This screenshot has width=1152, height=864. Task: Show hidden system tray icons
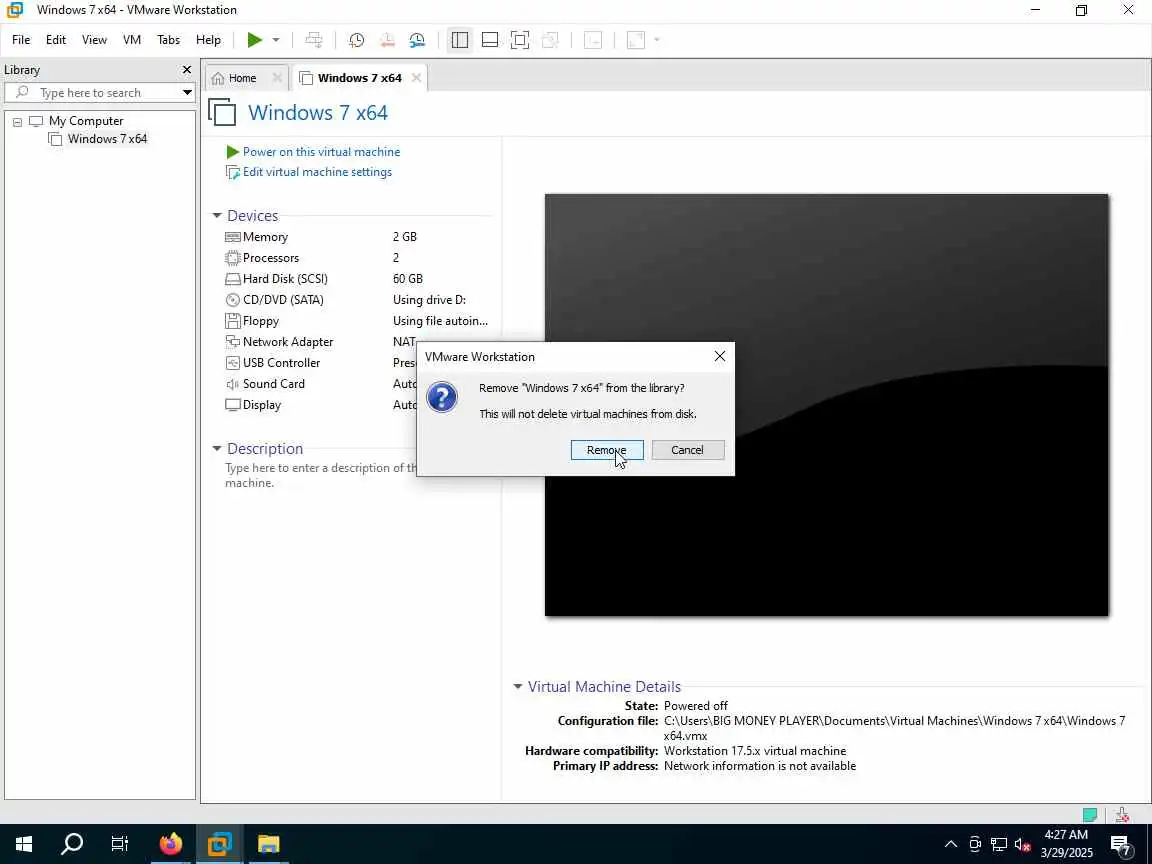pyautogui.click(x=951, y=844)
